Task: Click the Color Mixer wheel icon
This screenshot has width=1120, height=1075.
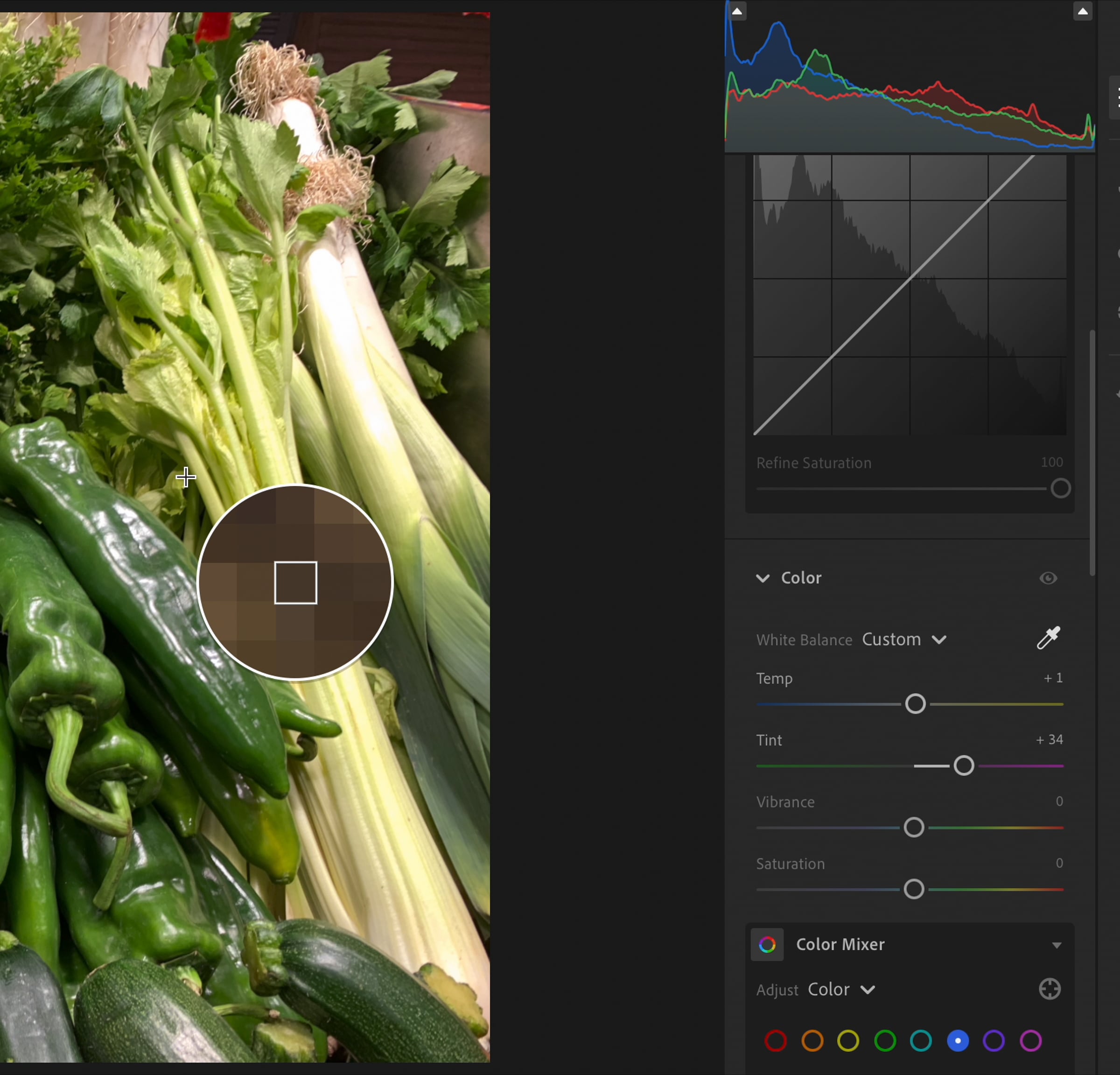Action: [x=767, y=945]
